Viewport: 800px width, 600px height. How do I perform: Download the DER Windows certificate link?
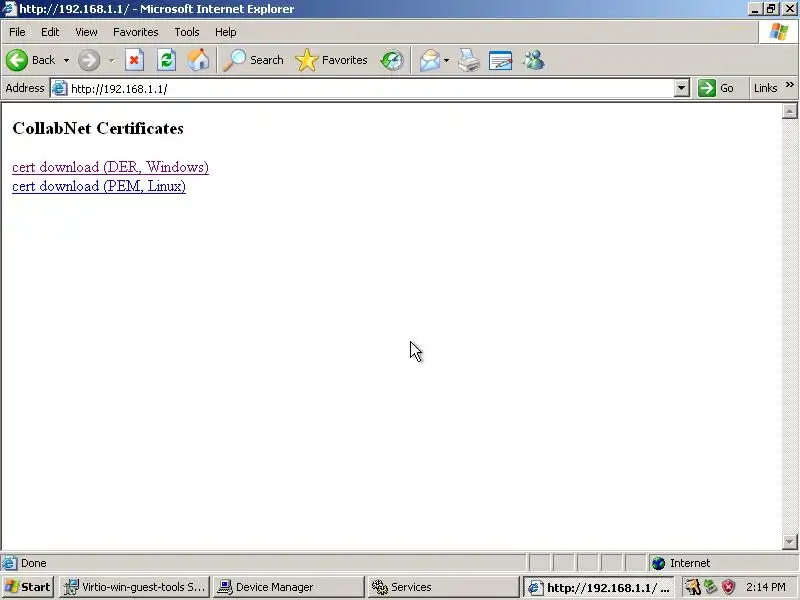point(110,167)
